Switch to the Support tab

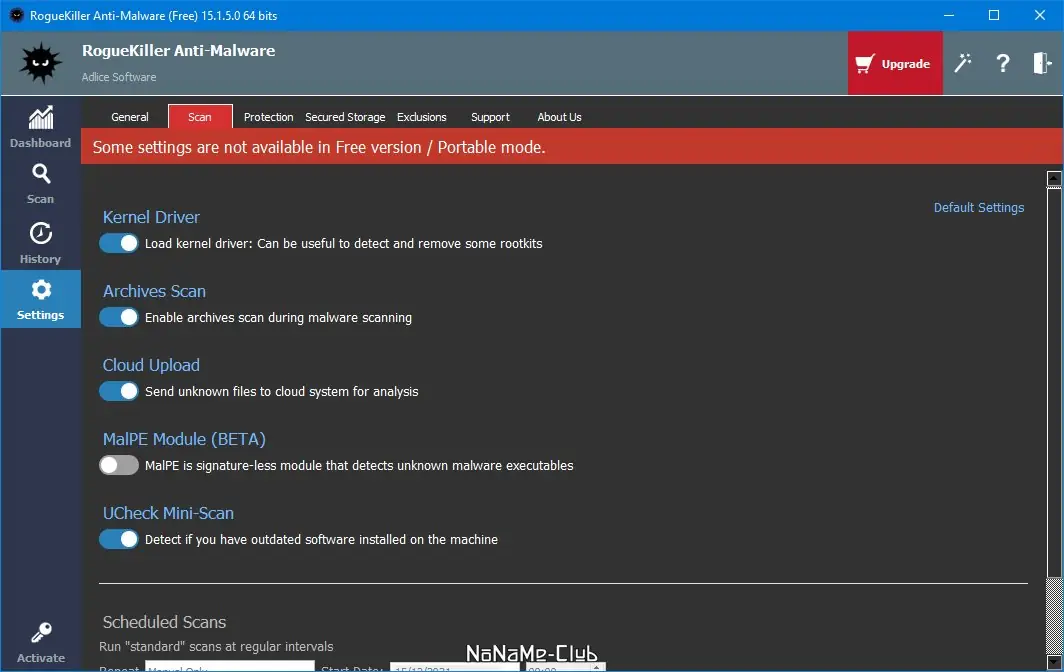pos(490,117)
